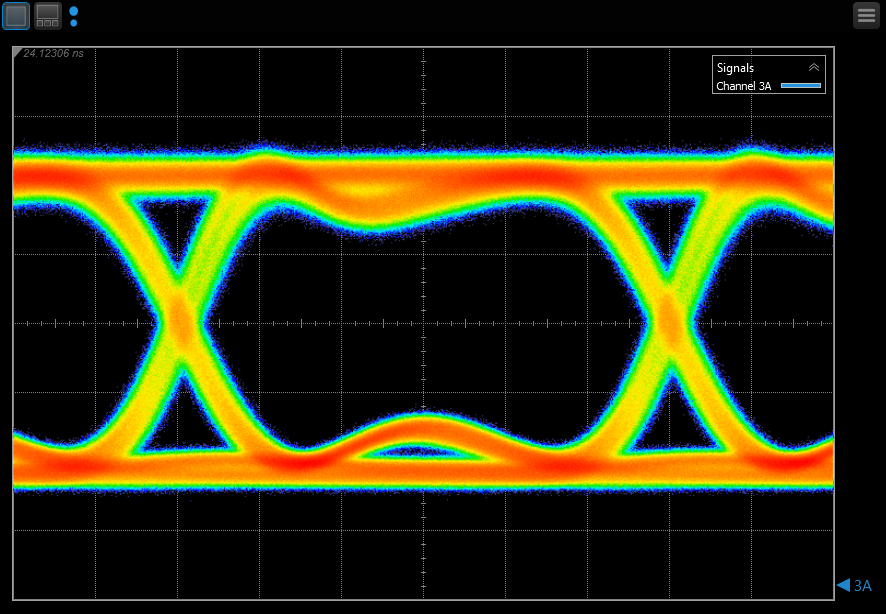Viewport: 886px width, 614px height.
Task: Open the blue vertical dots options menu
Action: [x=73, y=16]
